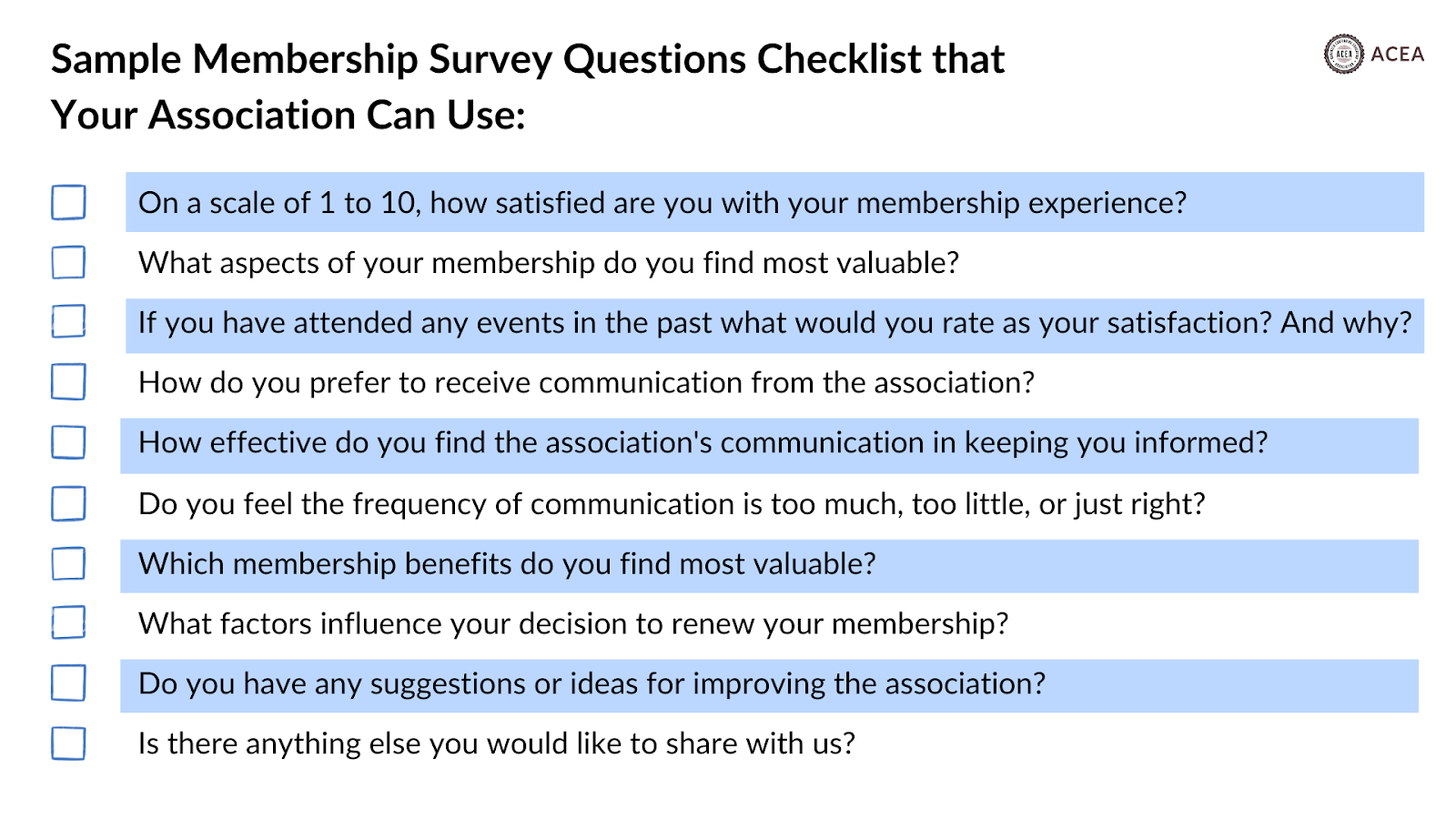Tick the checkbox beside 'What aspects of your membership'
Viewport: 1456px width, 819px height.
pos(68,262)
